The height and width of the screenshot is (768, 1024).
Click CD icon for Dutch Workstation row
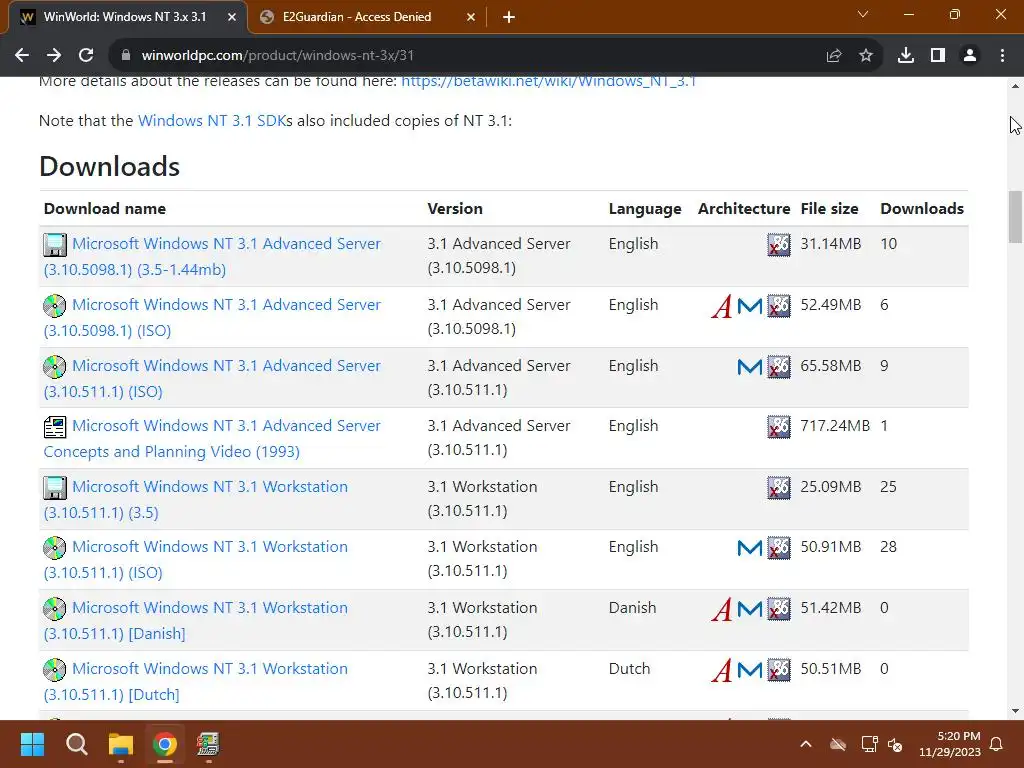coord(55,669)
